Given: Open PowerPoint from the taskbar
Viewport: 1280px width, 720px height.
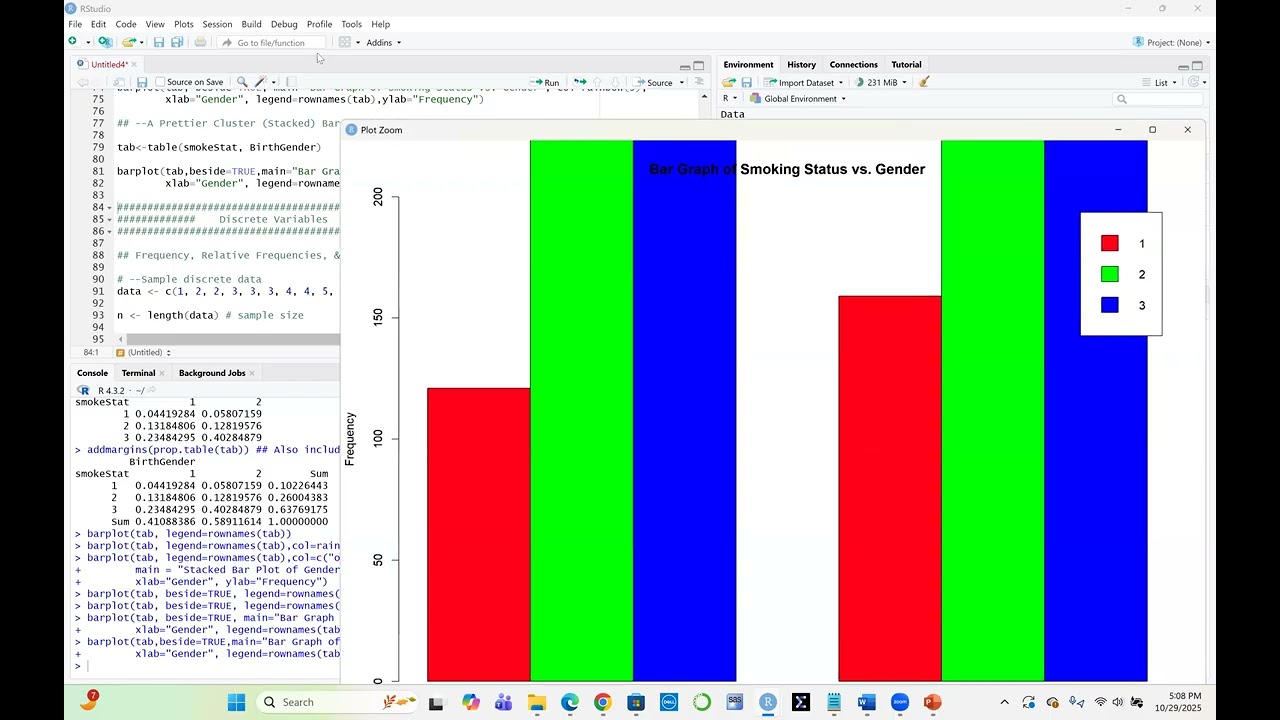Looking at the screenshot, I should (x=932, y=702).
